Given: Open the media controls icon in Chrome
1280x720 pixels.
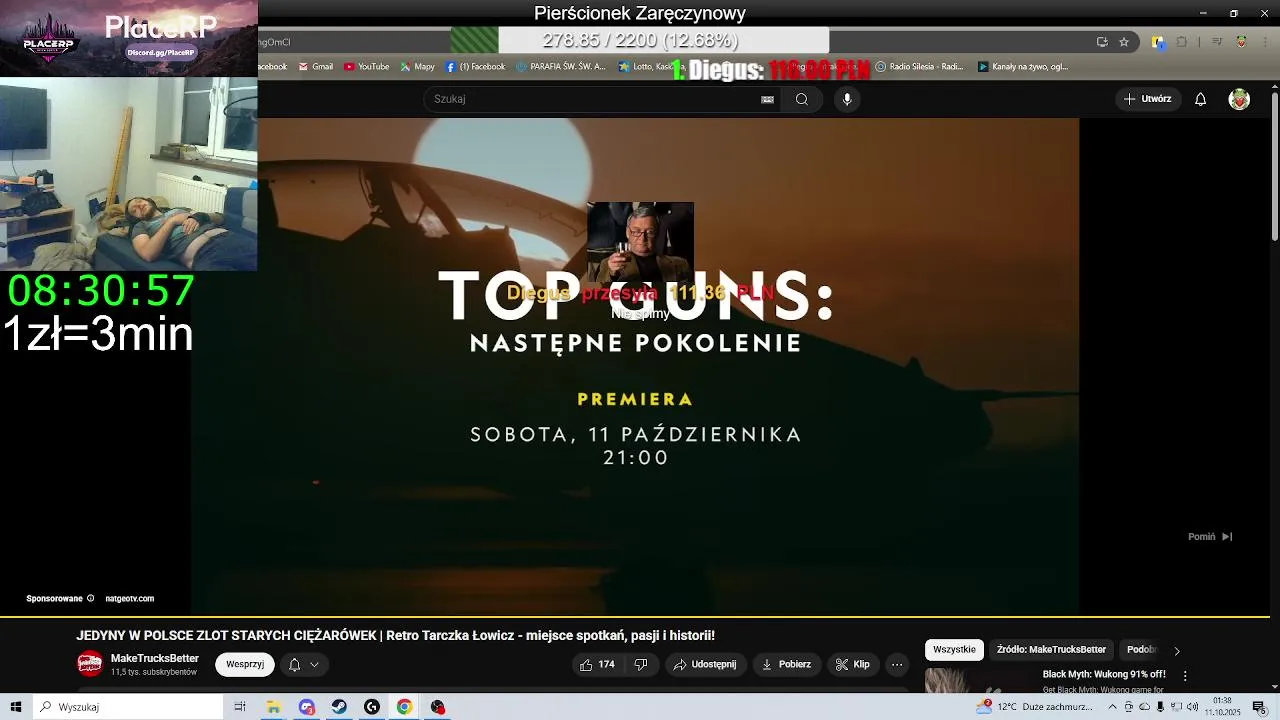Looking at the screenshot, I should (x=1217, y=42).
